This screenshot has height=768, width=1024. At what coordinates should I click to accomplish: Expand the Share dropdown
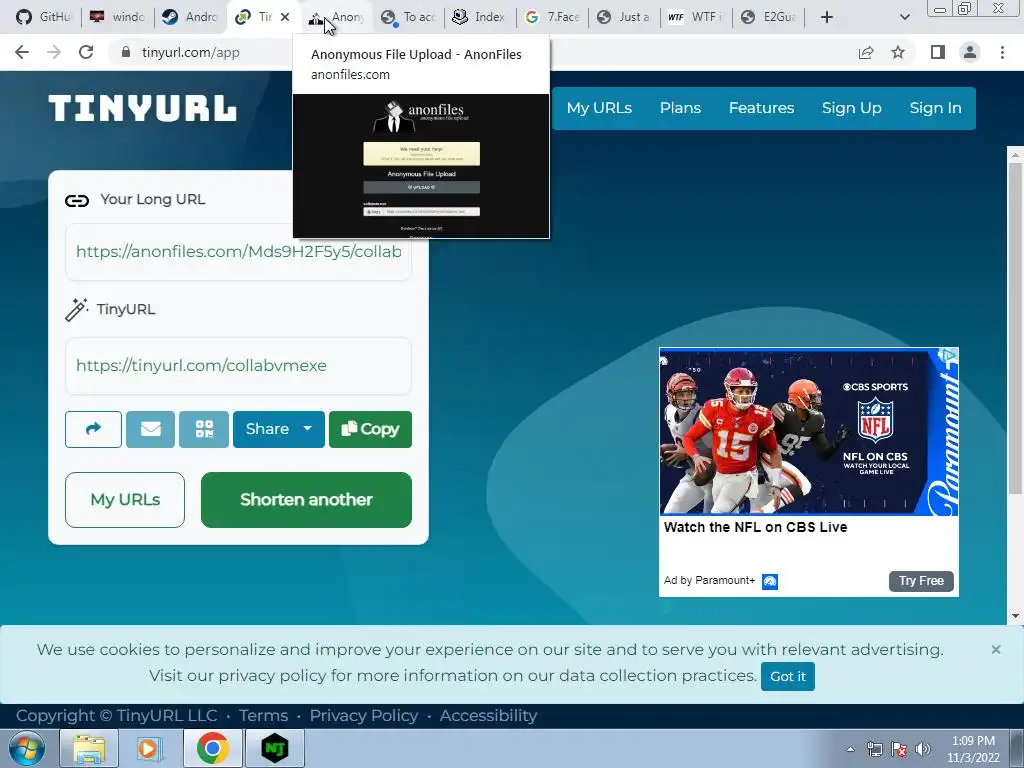pos(279,429)
